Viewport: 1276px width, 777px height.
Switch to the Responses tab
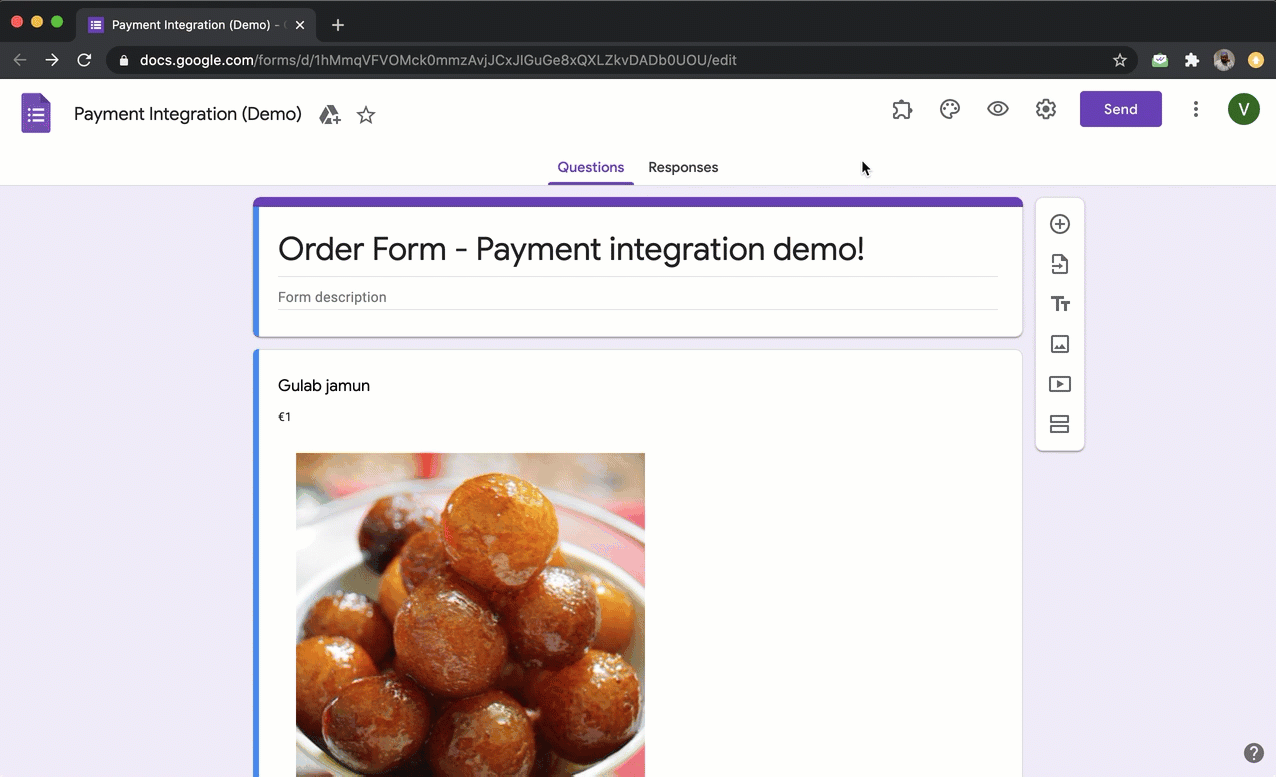tap(683, 167)
